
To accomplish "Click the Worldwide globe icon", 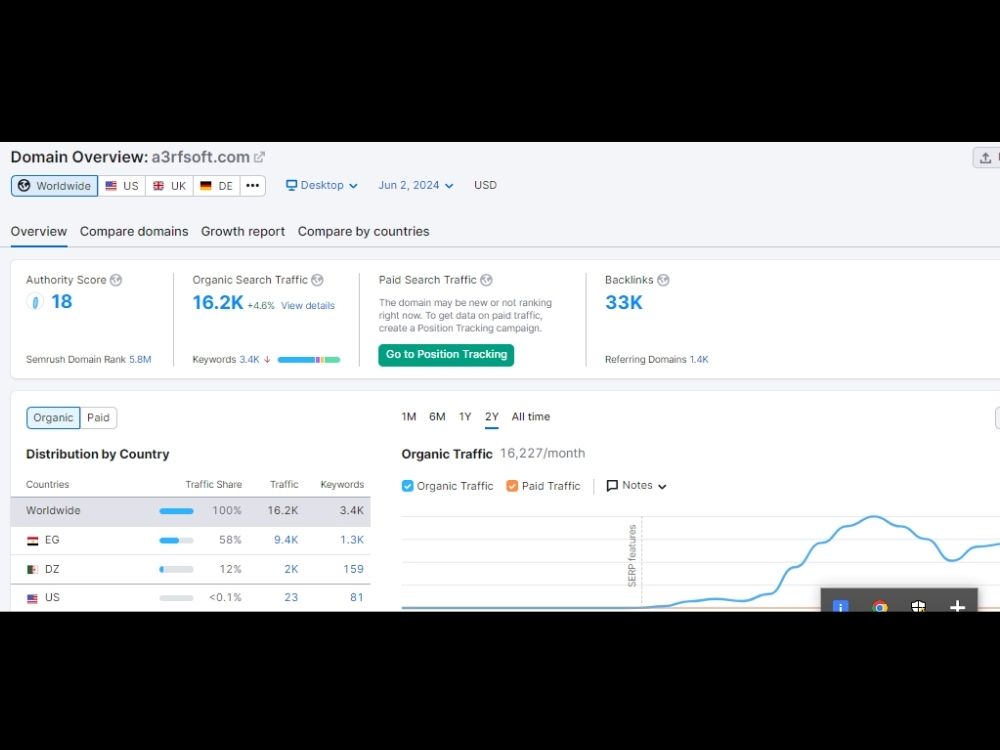I will (x=24, y=186).
